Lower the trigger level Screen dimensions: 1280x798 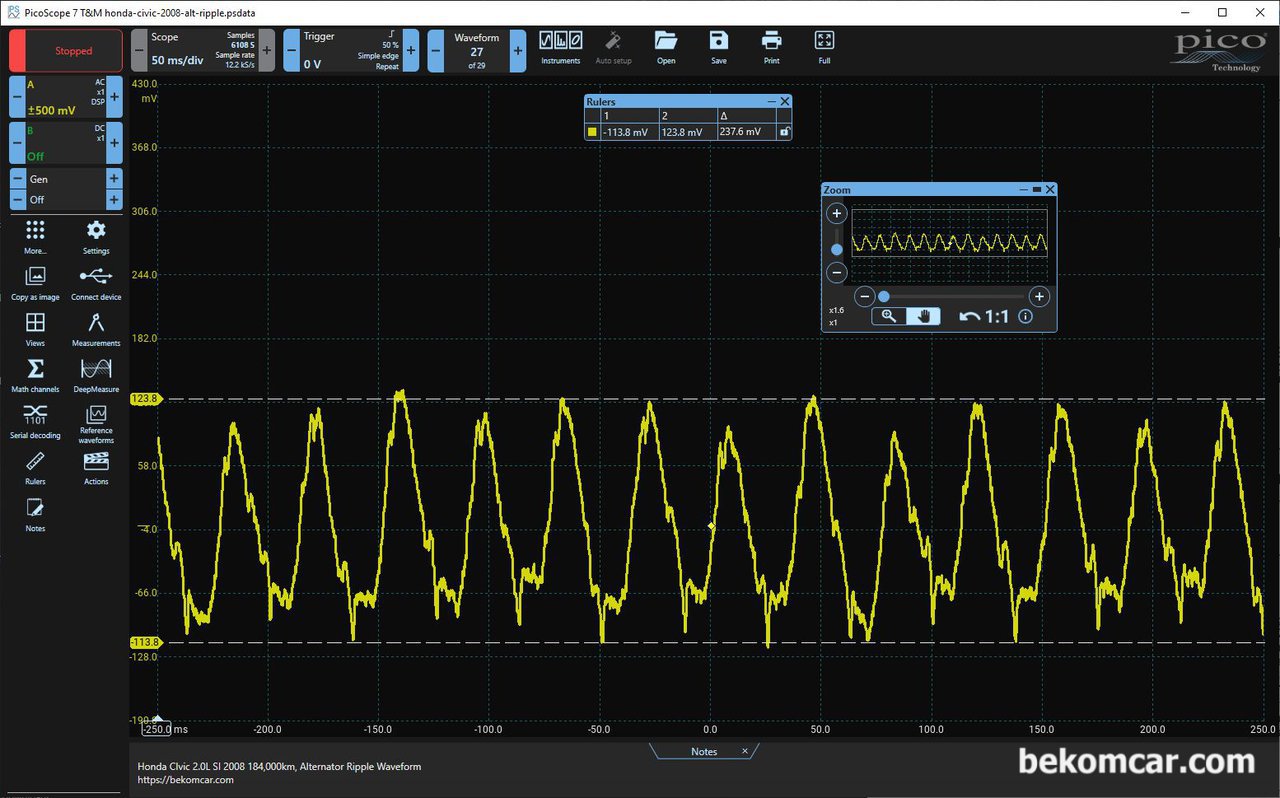coord(291,50)
